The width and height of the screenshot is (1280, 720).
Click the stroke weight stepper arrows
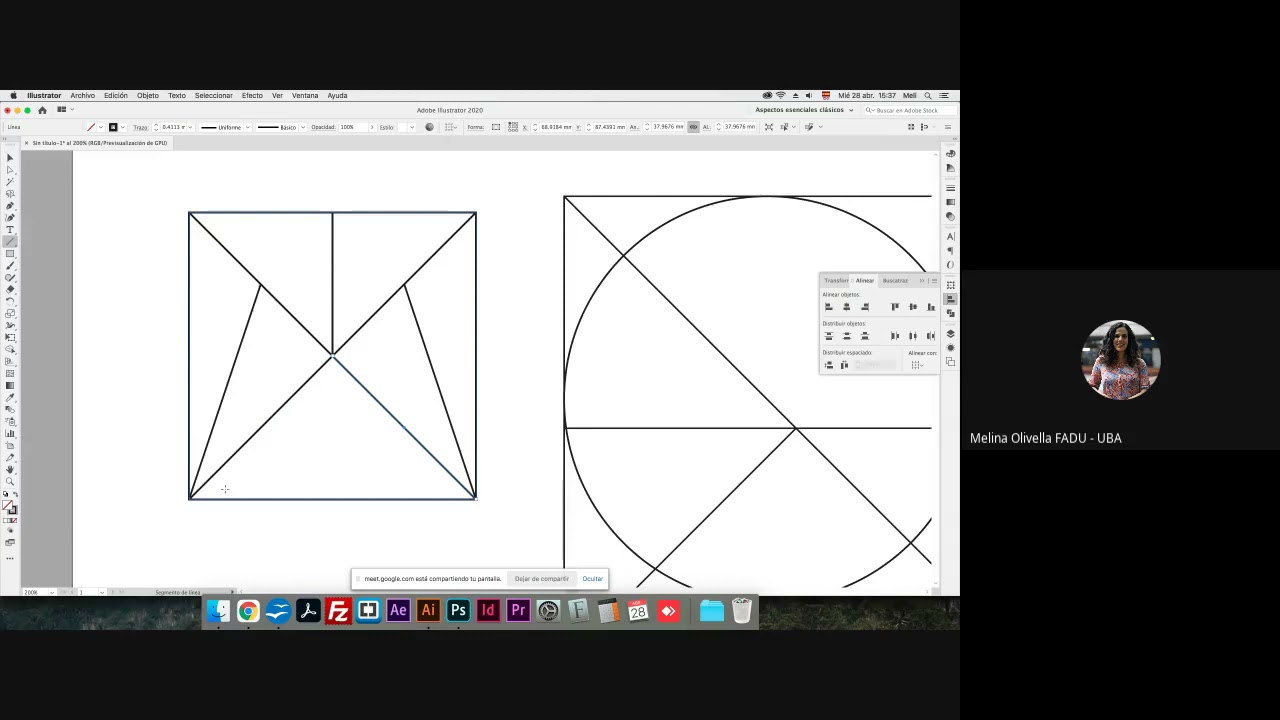pyautogui.click(x=156, y=127)
